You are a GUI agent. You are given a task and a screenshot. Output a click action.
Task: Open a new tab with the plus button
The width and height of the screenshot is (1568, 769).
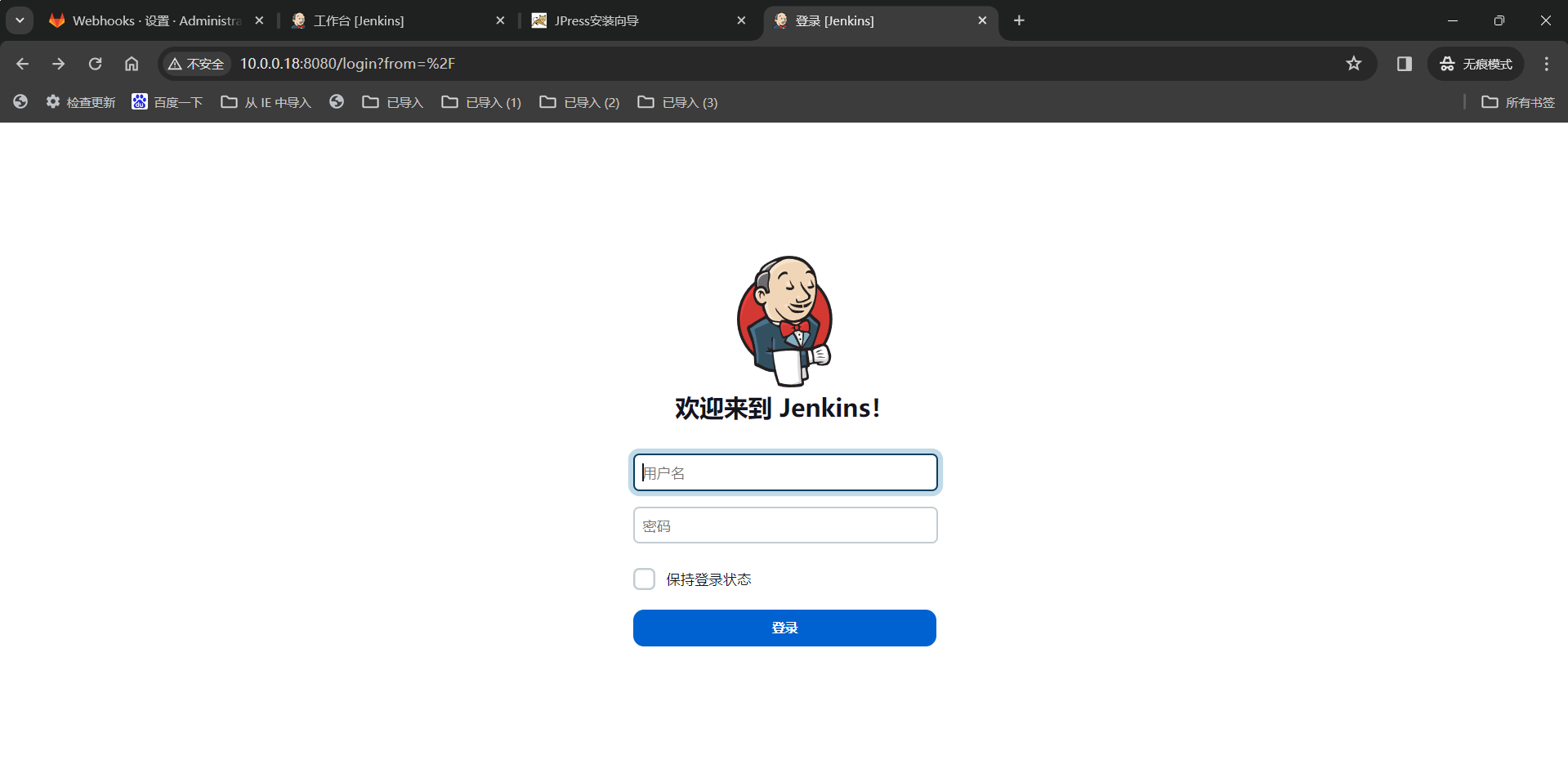tap(1019, 20)
